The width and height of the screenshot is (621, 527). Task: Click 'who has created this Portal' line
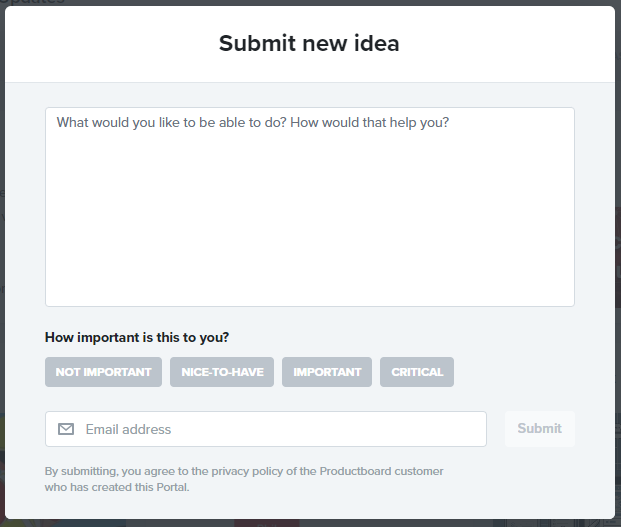tap(117, 488)
